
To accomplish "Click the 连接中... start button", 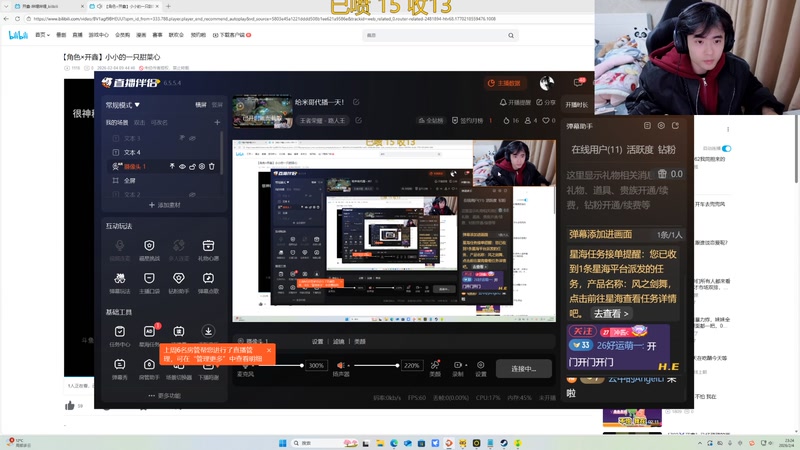I will tap(523, 368).
